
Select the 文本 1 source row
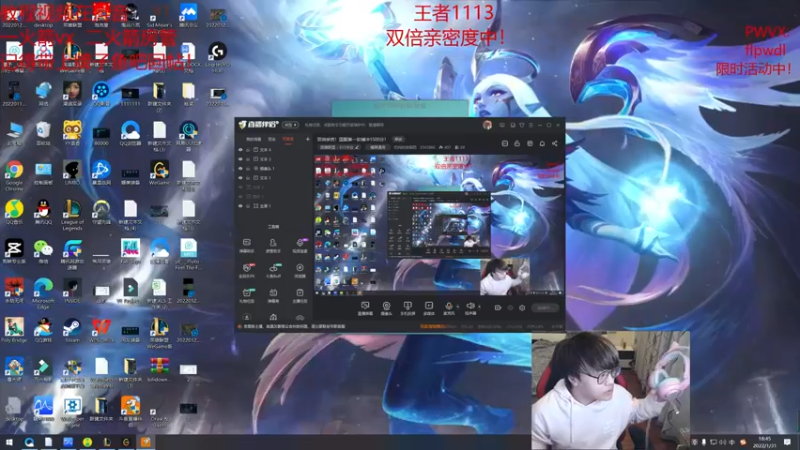[273, 178]
